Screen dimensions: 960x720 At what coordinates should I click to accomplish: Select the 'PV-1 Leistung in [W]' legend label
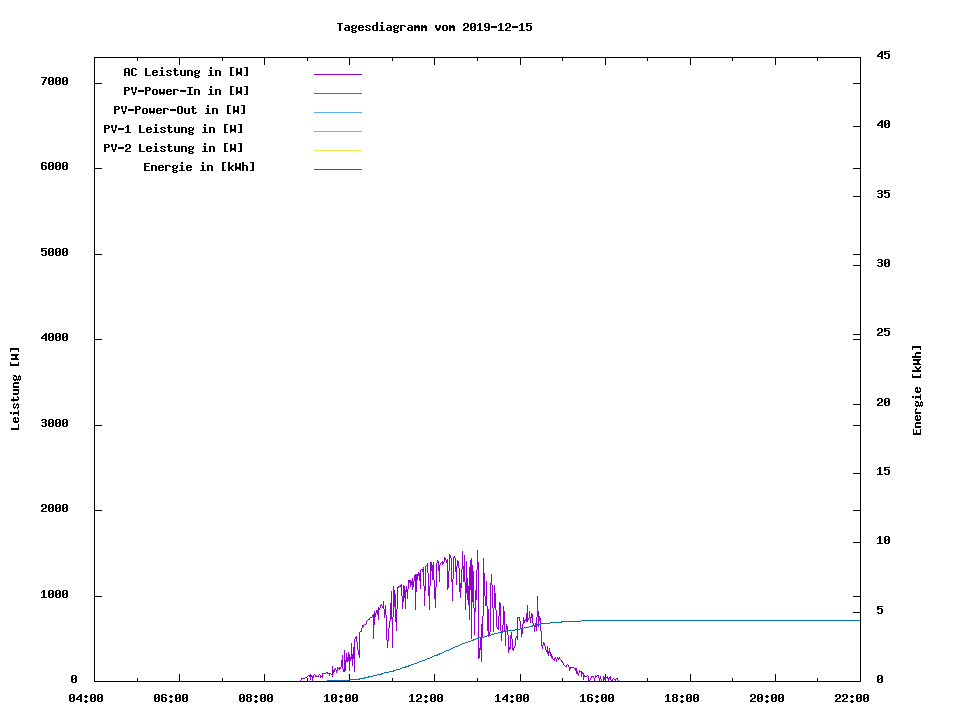coord(173,129)
